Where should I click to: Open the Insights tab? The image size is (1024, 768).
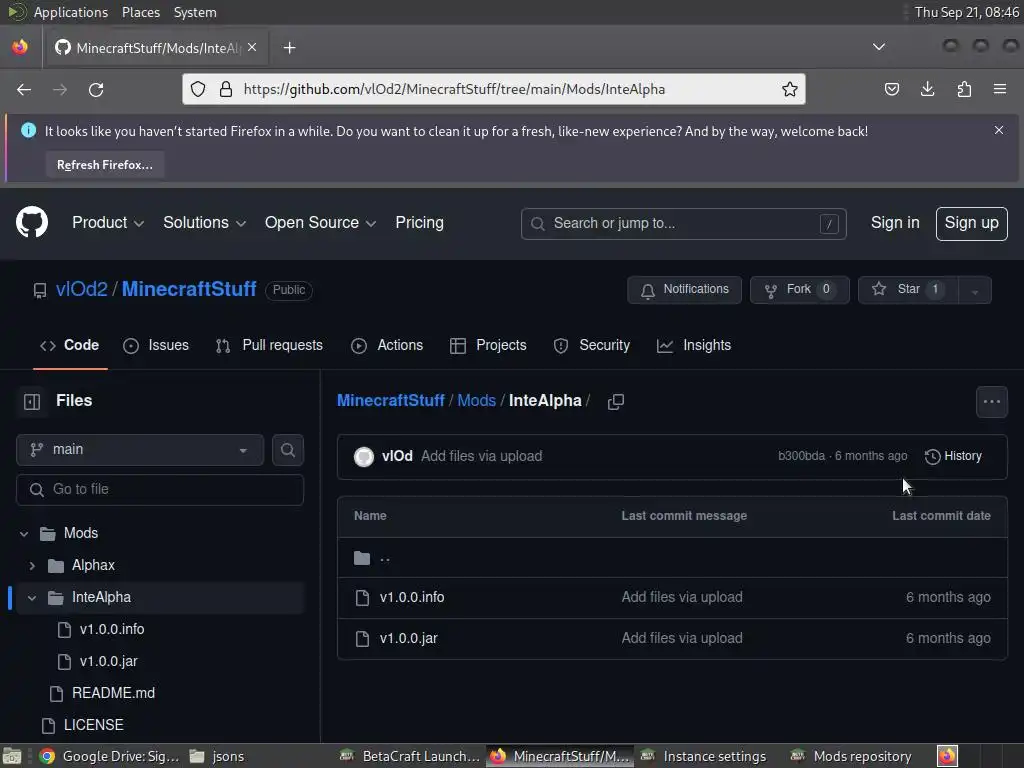click(694, 345)
